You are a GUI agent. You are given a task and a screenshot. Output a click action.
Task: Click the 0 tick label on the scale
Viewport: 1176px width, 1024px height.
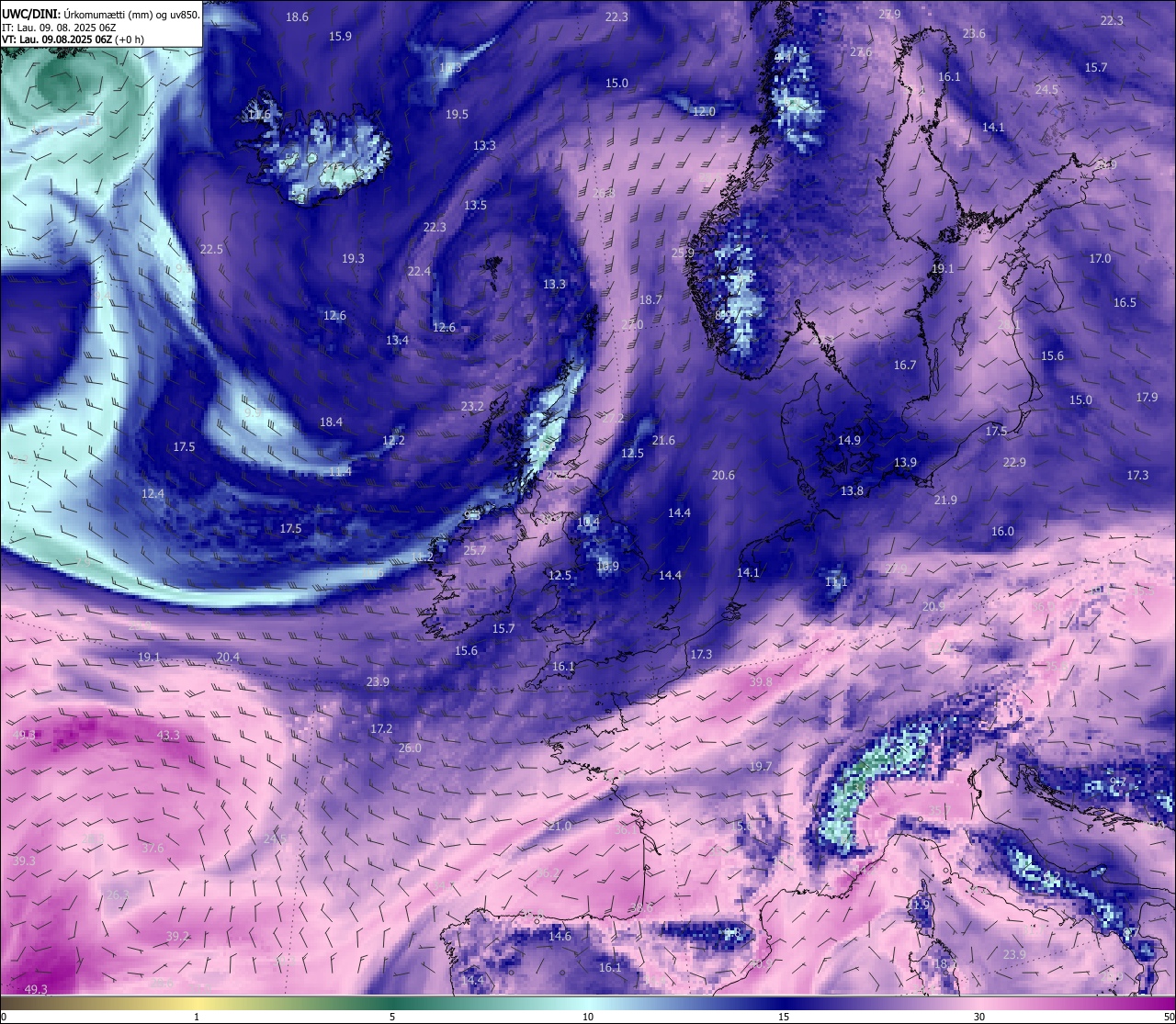click(4, 1017)
